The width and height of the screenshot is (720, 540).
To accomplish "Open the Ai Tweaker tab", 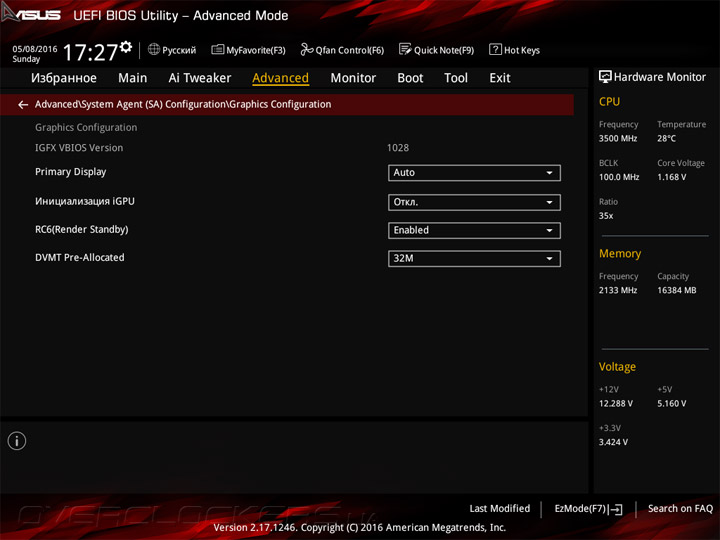I will 200,78.
